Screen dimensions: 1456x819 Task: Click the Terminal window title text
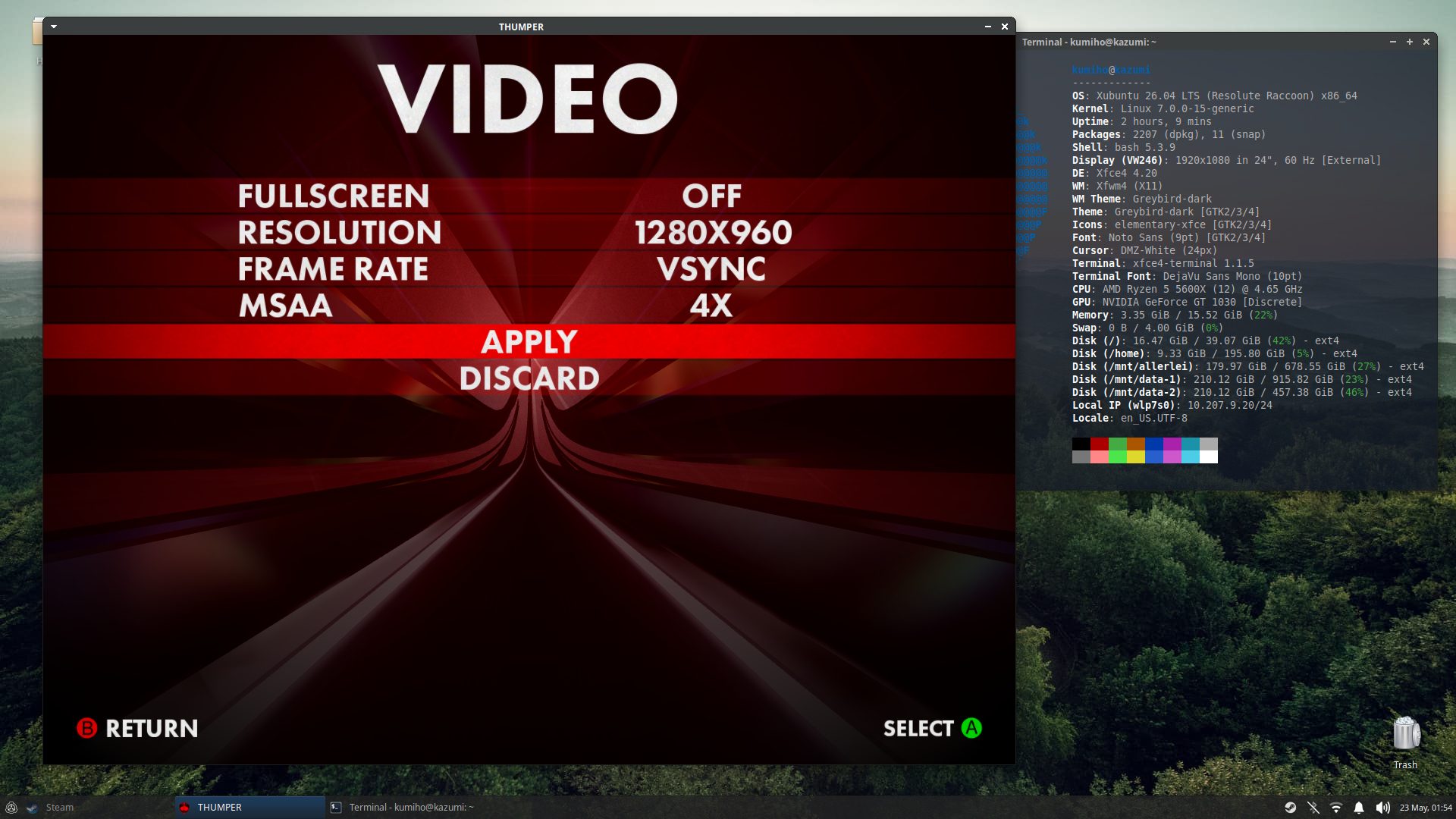(x=1089, y=42)
